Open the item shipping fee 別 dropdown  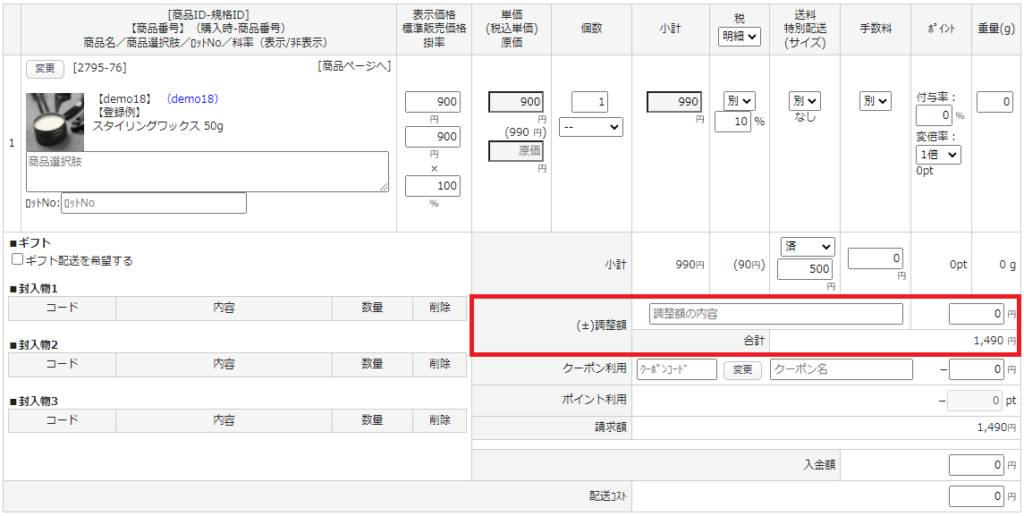click(x=804, y=101)
